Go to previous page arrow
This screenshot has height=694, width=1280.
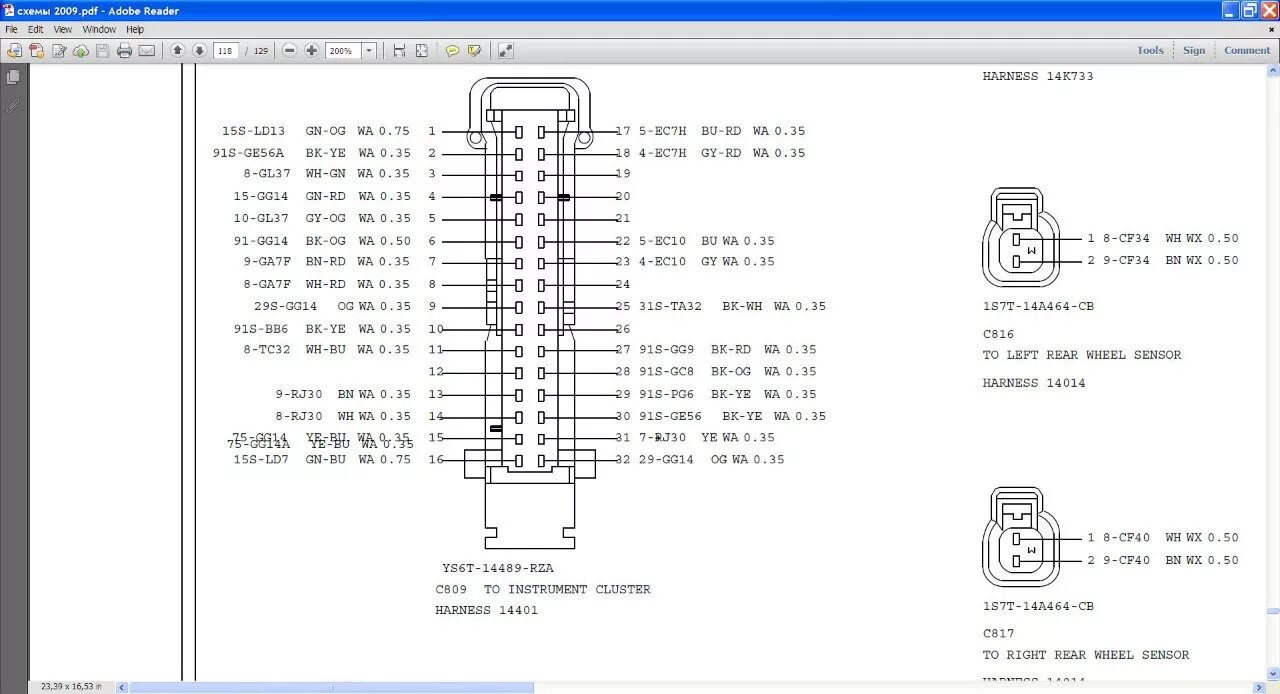(178, 51)
